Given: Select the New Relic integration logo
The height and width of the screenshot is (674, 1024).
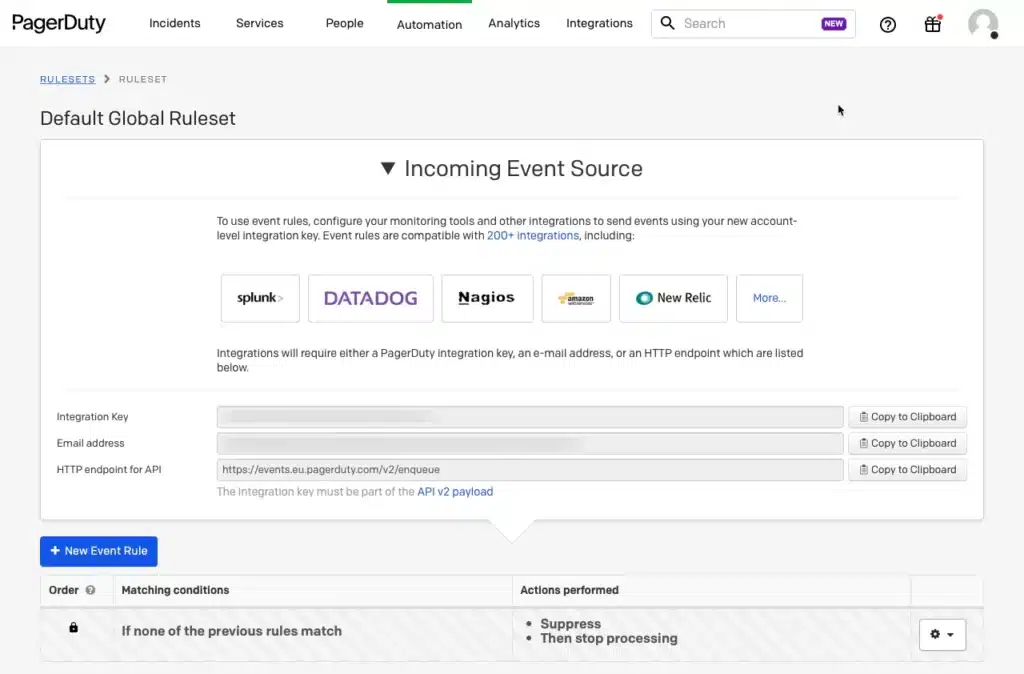Looking at the screenshot, I should click(x=673, y=298).
